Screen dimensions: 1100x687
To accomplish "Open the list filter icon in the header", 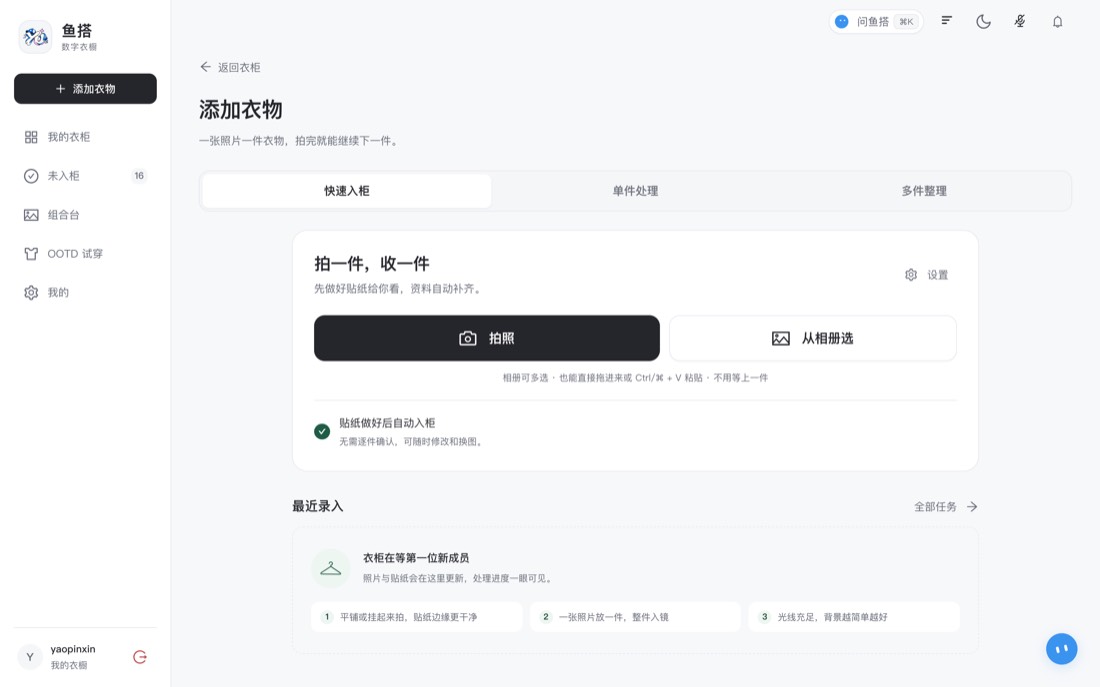I will click(x=946, y=21).
